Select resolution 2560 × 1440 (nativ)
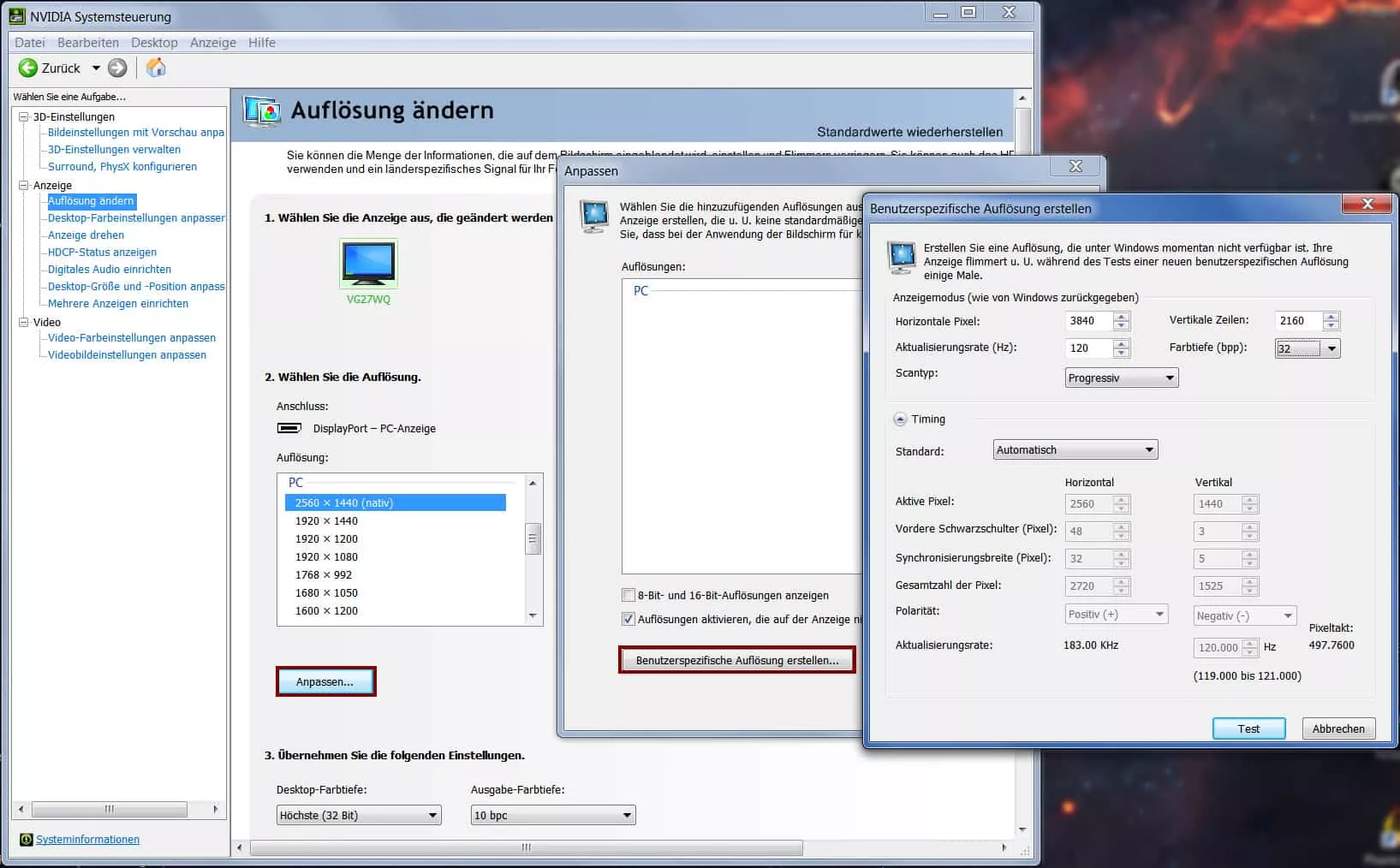Viewport: 1400px width, 868px height. 396,503
